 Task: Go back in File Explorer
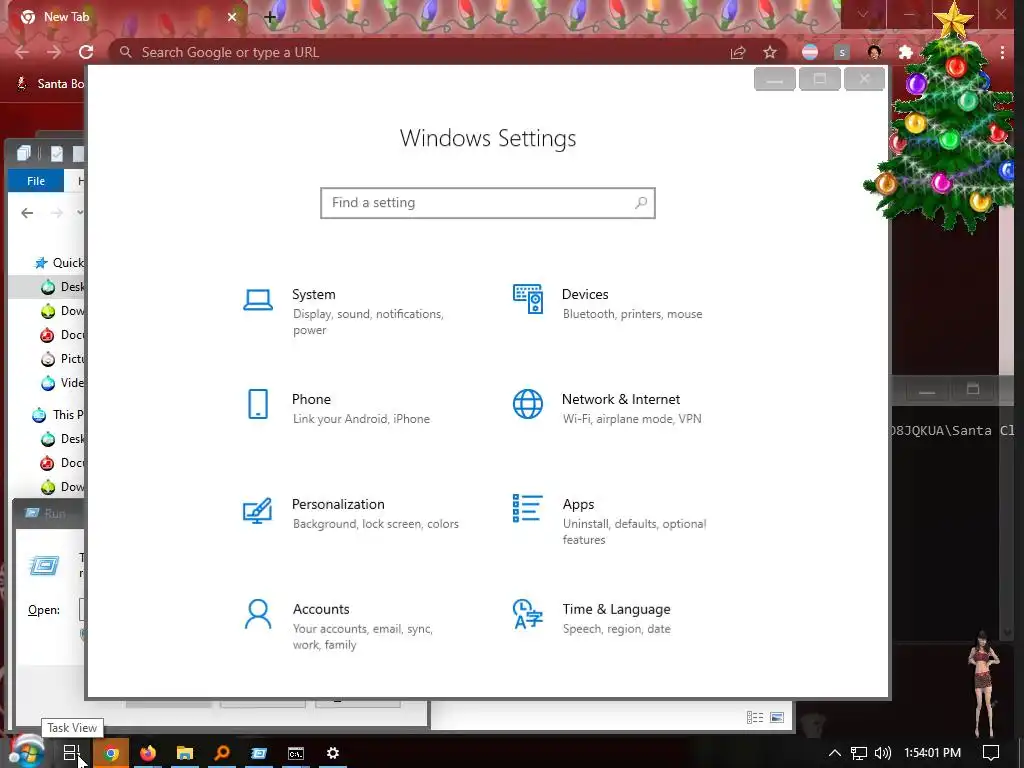point(27,213)
